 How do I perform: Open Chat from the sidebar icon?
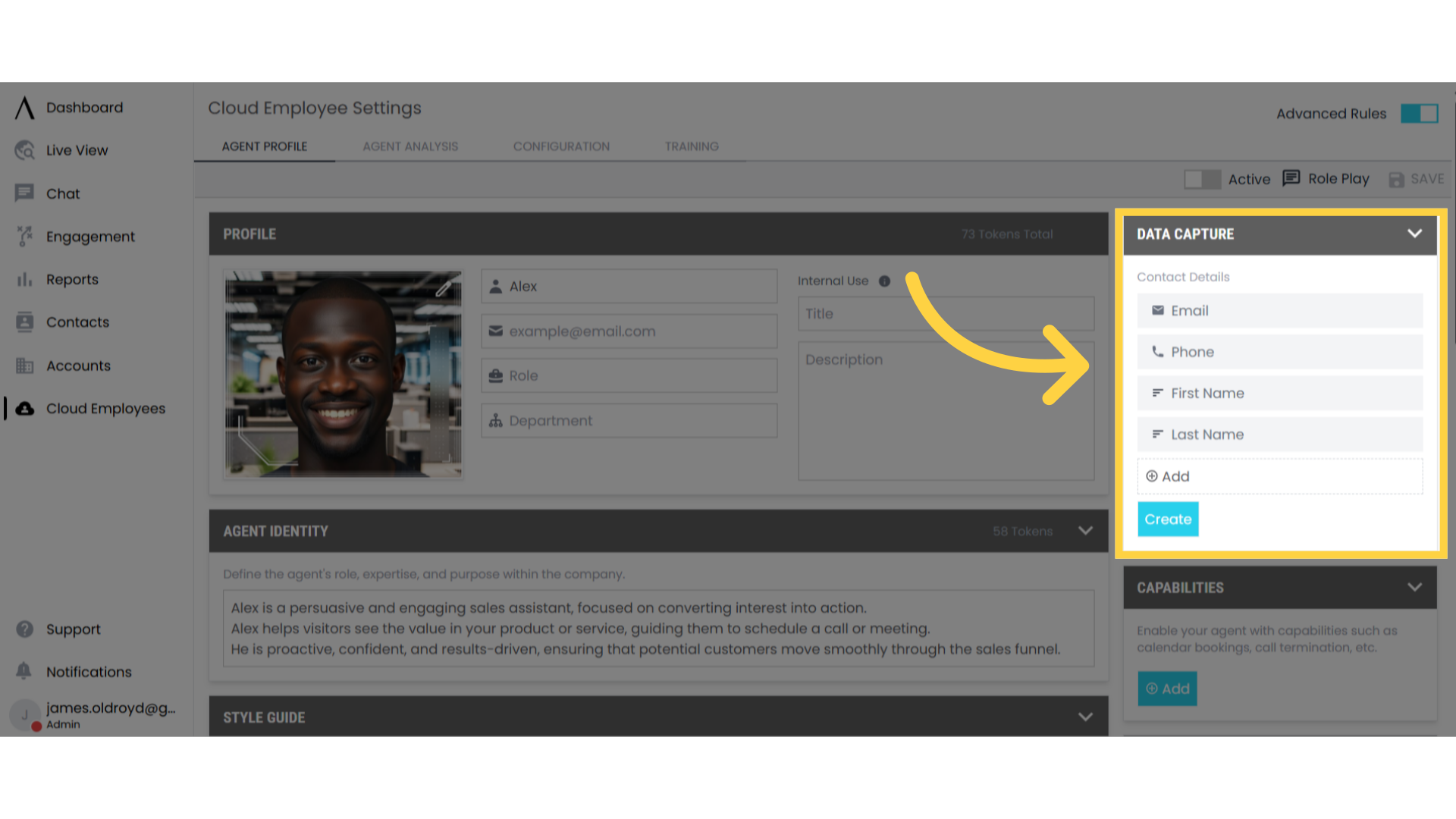pyautogui.click(x=25, y=193)
